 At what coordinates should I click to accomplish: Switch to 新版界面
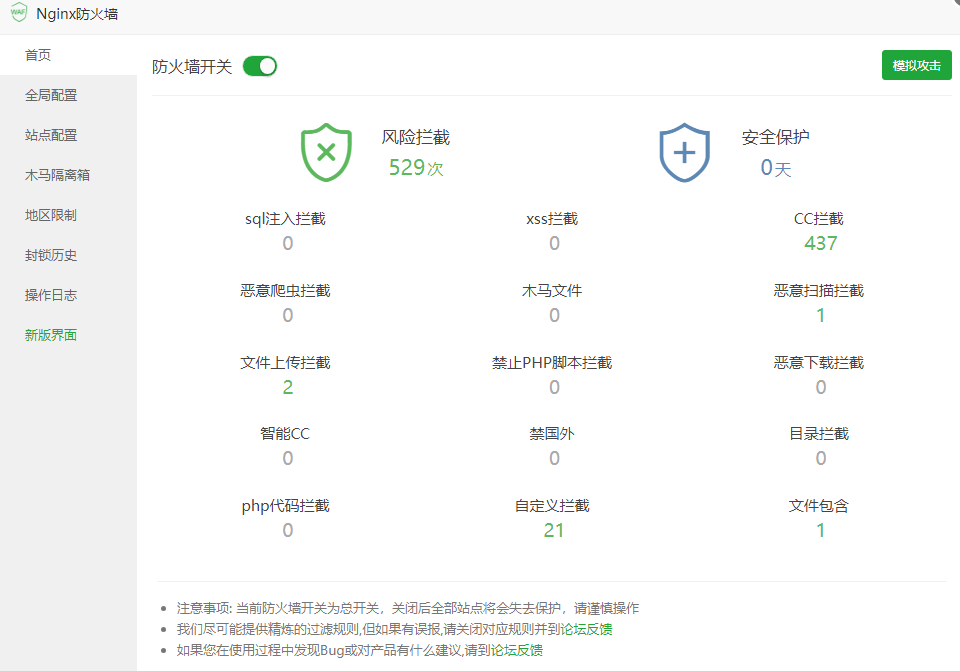point(69,335)
